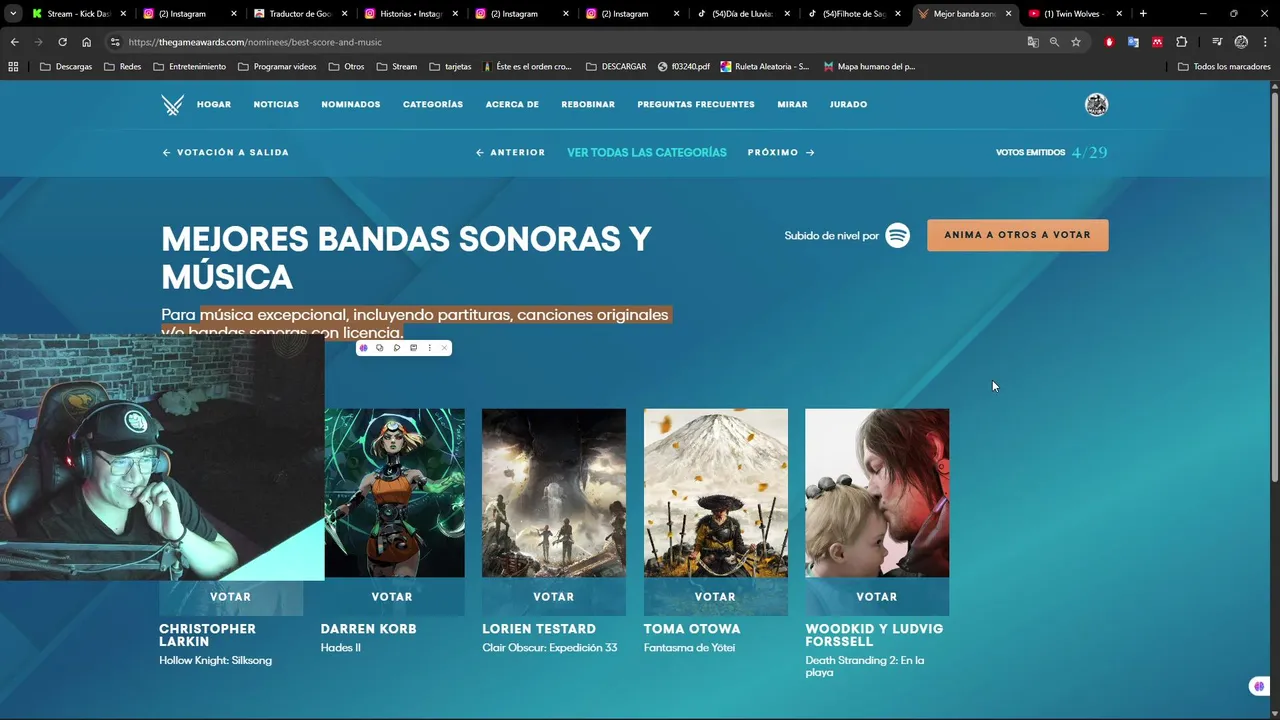Viewport: 1280px width, 720px height.
Task: Vote for Darren Korb
Action: click(392, 597)
